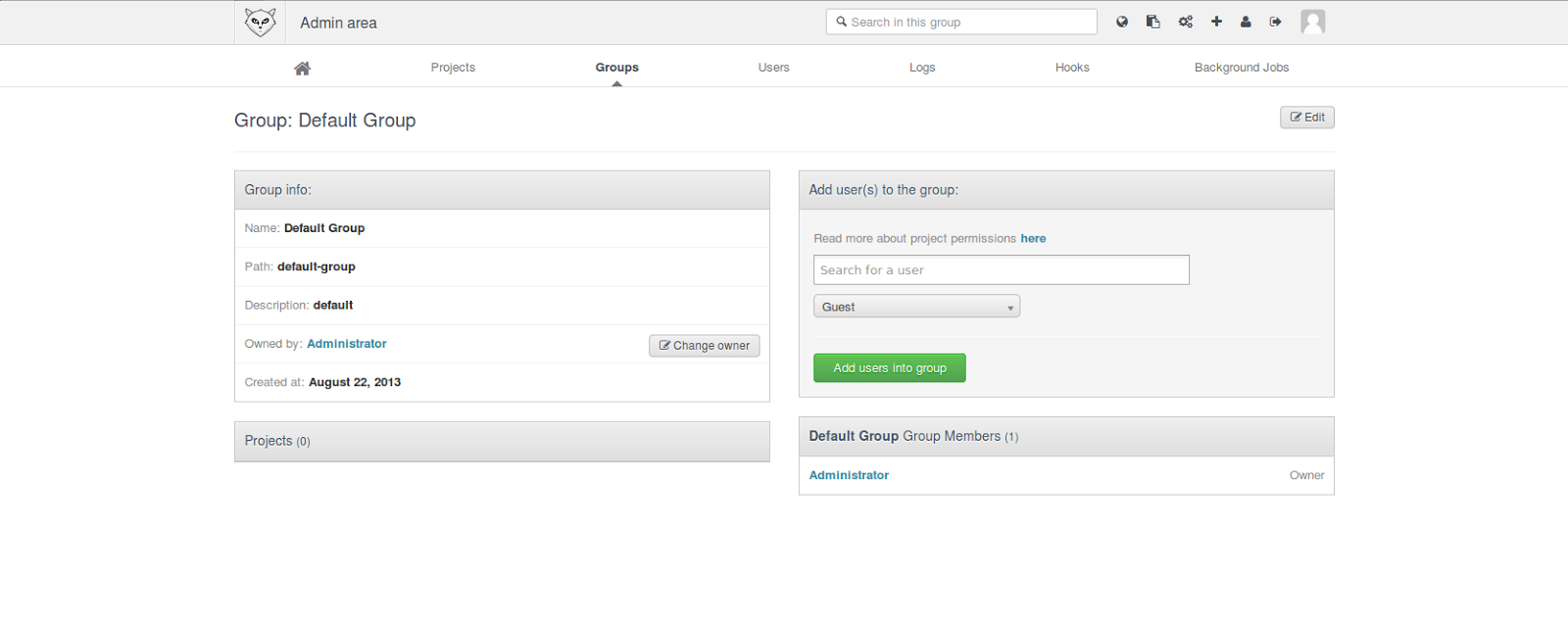Screen dimensions: 1568x624
Task: Create new project with plus icon
Action: point(1216,22)
